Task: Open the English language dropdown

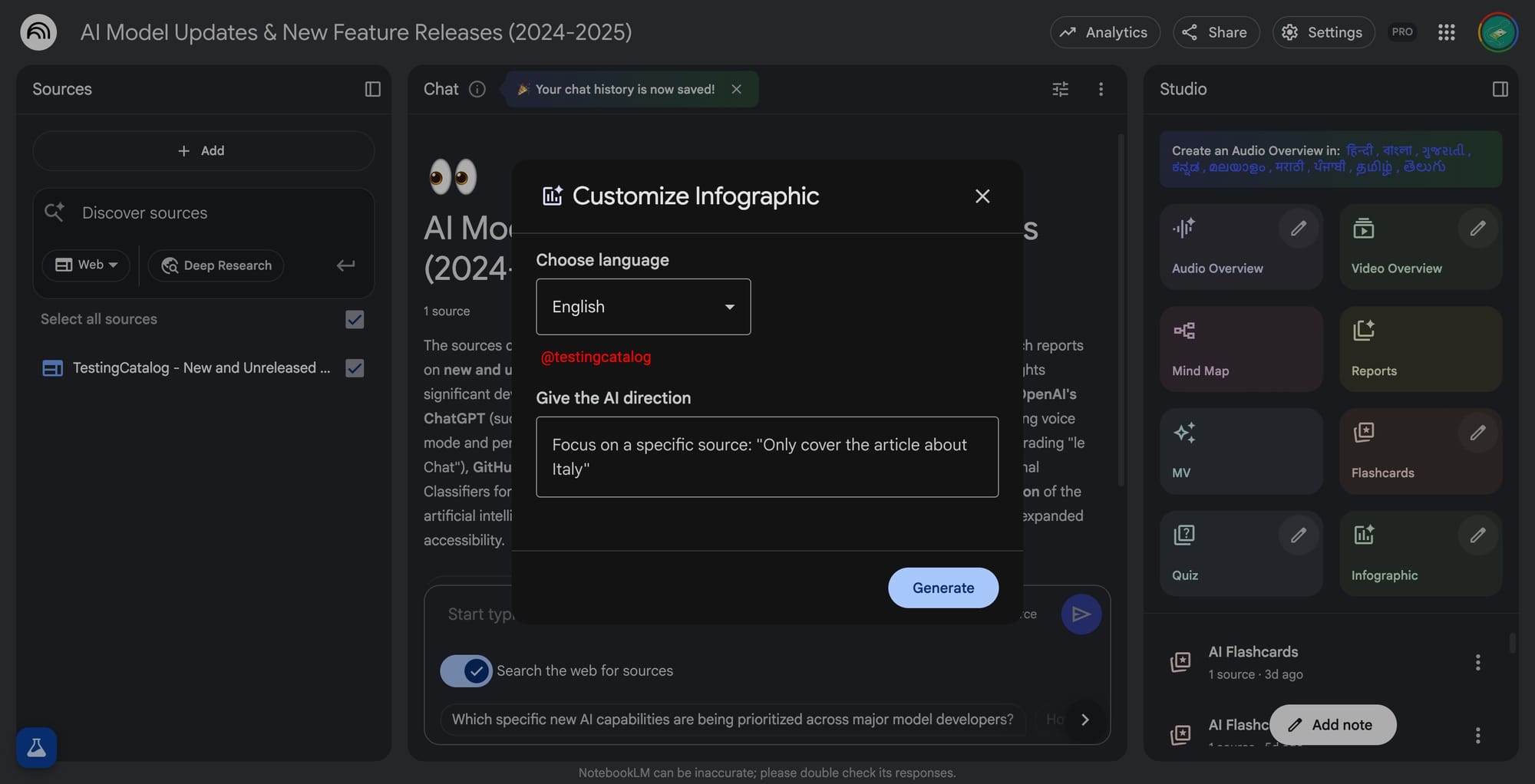Action: (643, 307)
